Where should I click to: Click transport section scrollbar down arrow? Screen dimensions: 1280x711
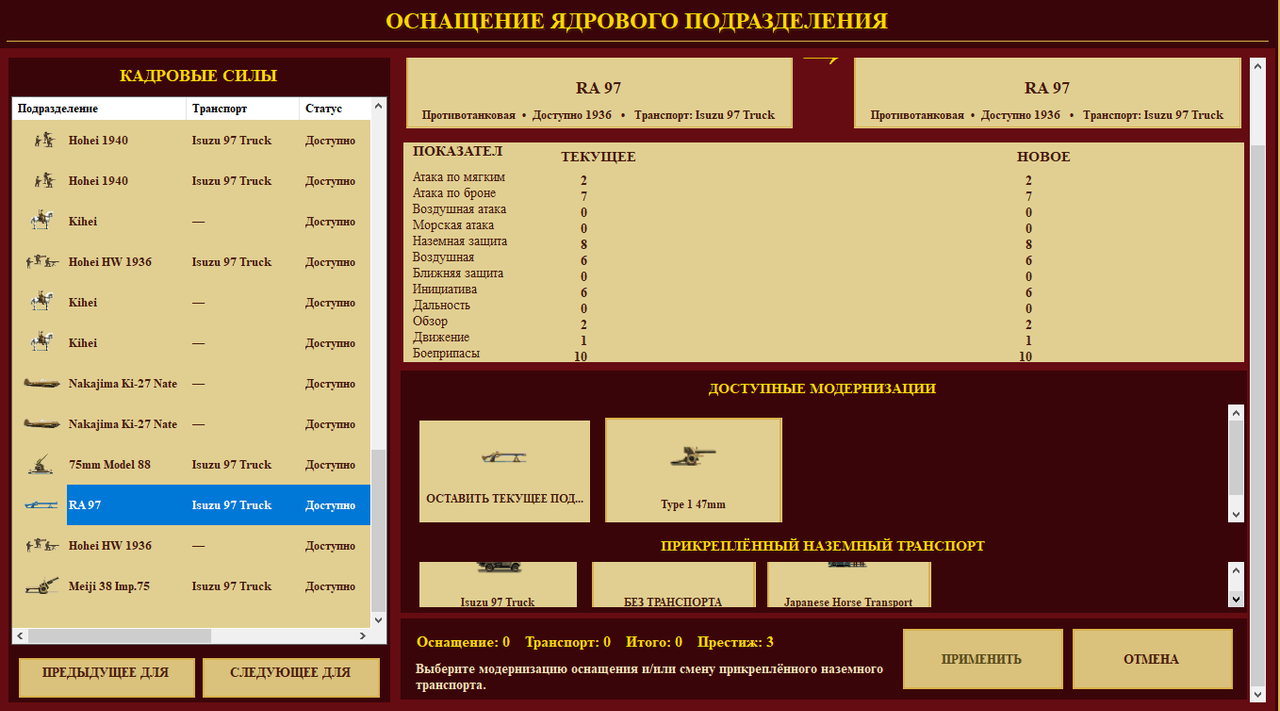[1235, 598]
